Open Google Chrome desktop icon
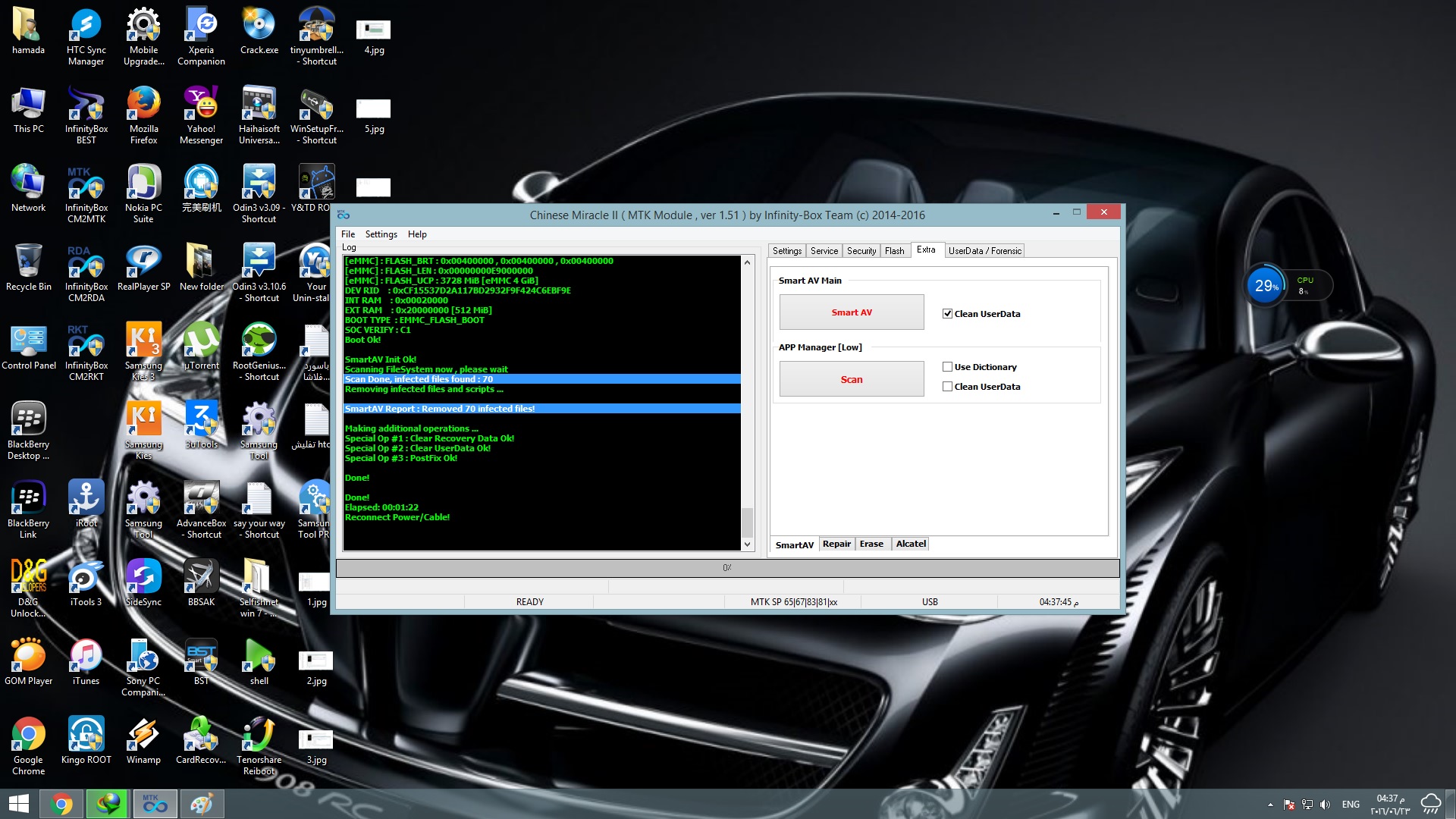 pyautogui.click(x=28, y=745)
